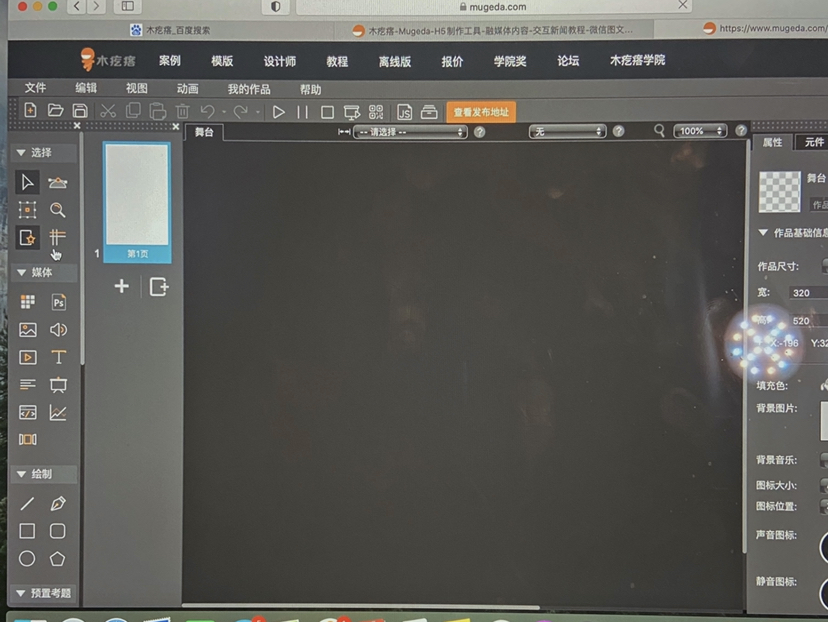Visit the 论坛 link
This screenshot has width=828, height=622.
pos(568,61)
